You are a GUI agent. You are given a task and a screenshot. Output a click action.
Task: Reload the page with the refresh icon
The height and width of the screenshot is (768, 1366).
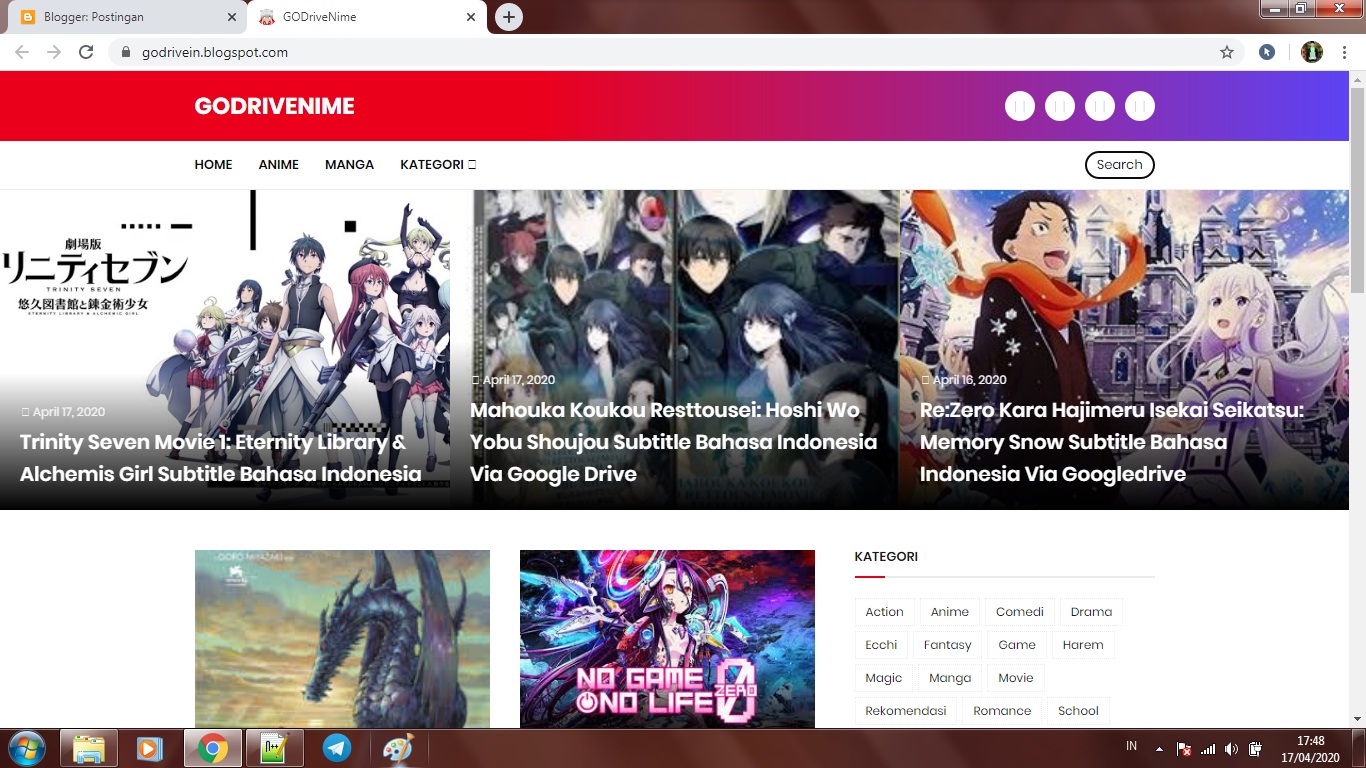86,51
